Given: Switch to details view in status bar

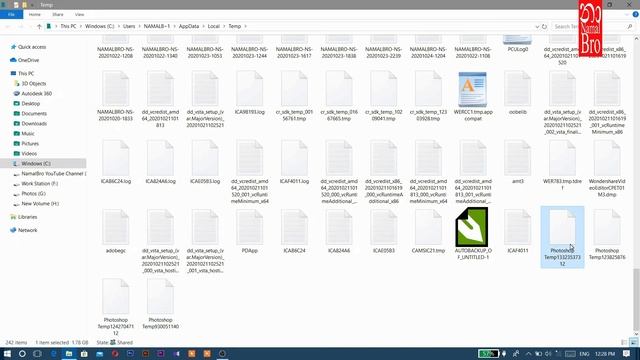Looking at the screenshot, I should (624, 342).
